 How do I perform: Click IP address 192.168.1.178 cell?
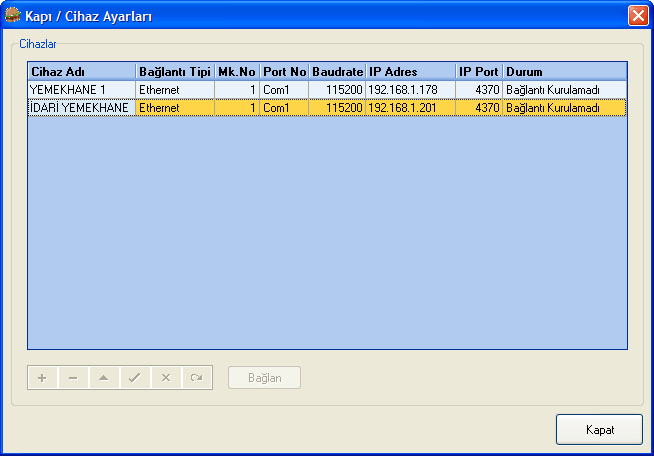[x=409, y=90]
